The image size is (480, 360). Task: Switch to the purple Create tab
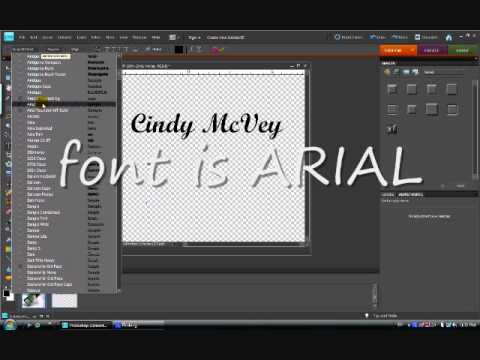tap(431, 50)
